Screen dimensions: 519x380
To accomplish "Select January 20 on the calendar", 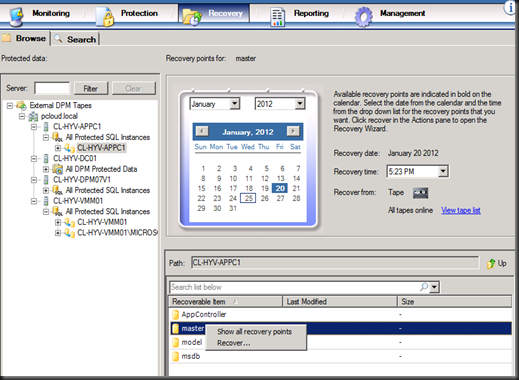I will (x=280, y=188).
